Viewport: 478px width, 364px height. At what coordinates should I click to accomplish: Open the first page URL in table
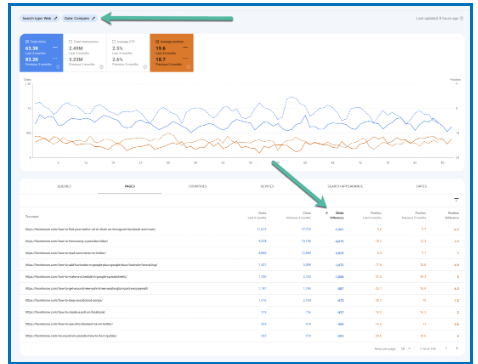(x=91, y=229)
